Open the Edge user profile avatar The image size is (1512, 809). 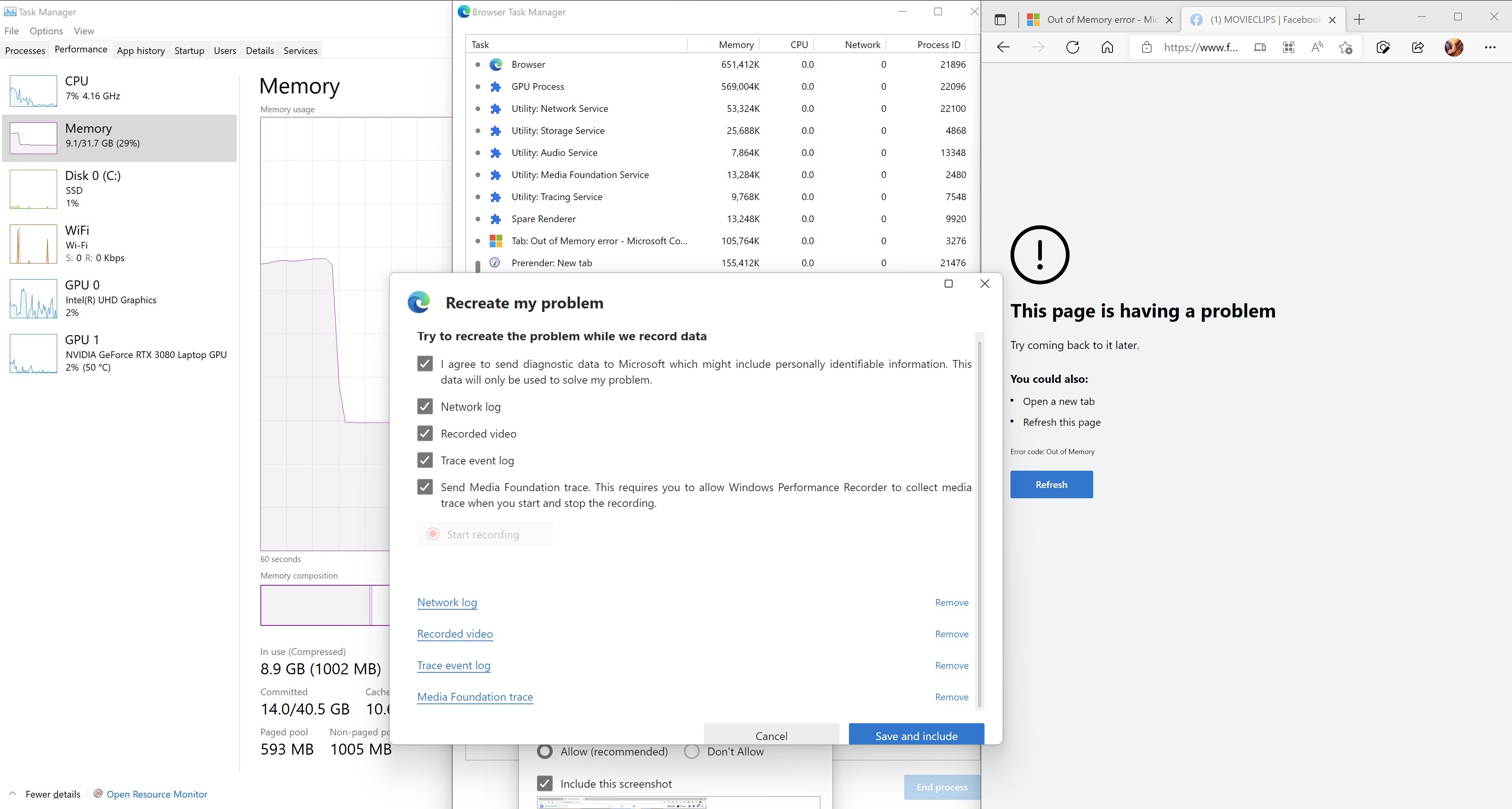click(x=1453, y=48)
